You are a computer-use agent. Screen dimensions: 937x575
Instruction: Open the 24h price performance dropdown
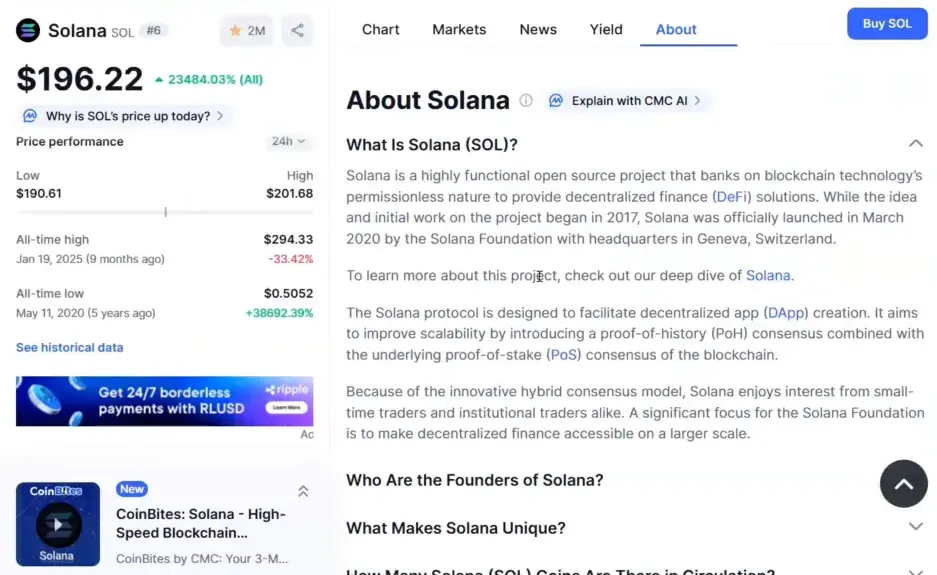click(x=288, y=141)
